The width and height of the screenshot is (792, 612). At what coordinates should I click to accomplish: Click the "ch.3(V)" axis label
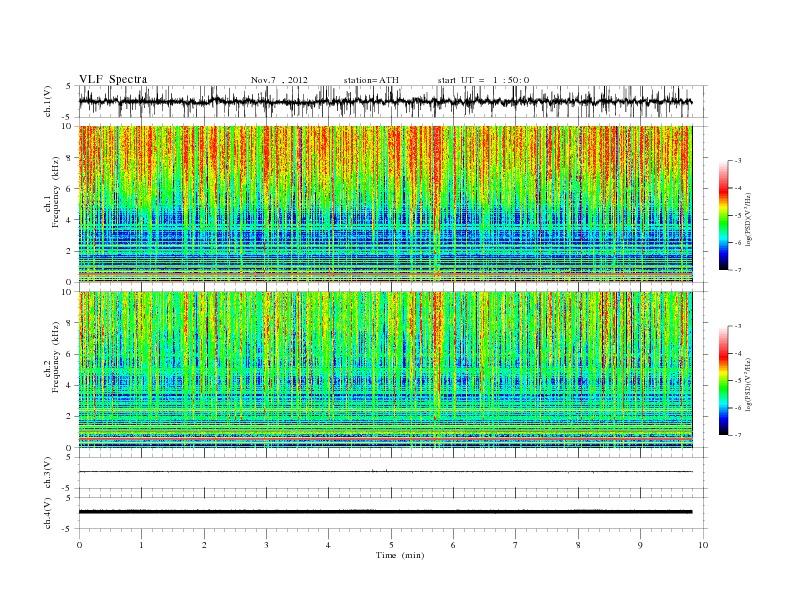pyautogui.click(x=47, y=475)
